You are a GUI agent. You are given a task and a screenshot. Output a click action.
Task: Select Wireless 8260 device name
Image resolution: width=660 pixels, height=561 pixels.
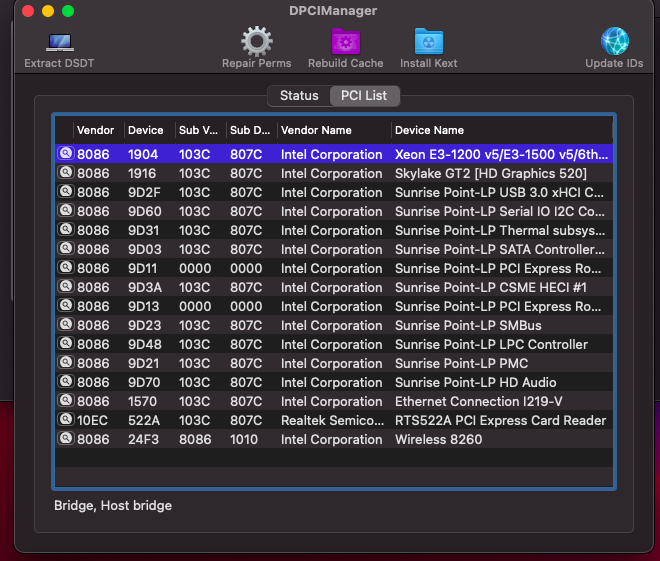[439, 439]
